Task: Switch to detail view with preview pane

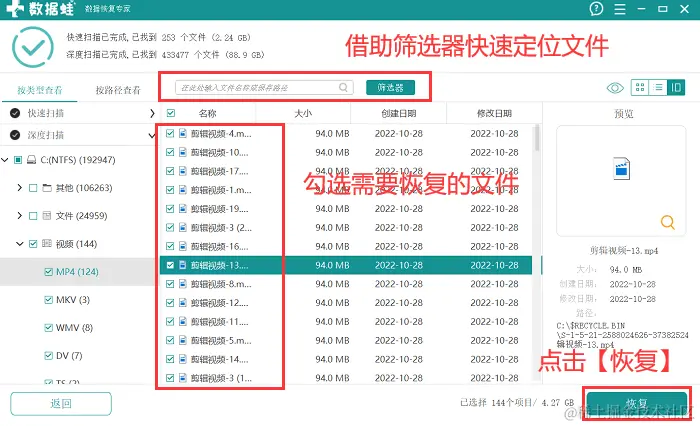Action: point(676,87)
